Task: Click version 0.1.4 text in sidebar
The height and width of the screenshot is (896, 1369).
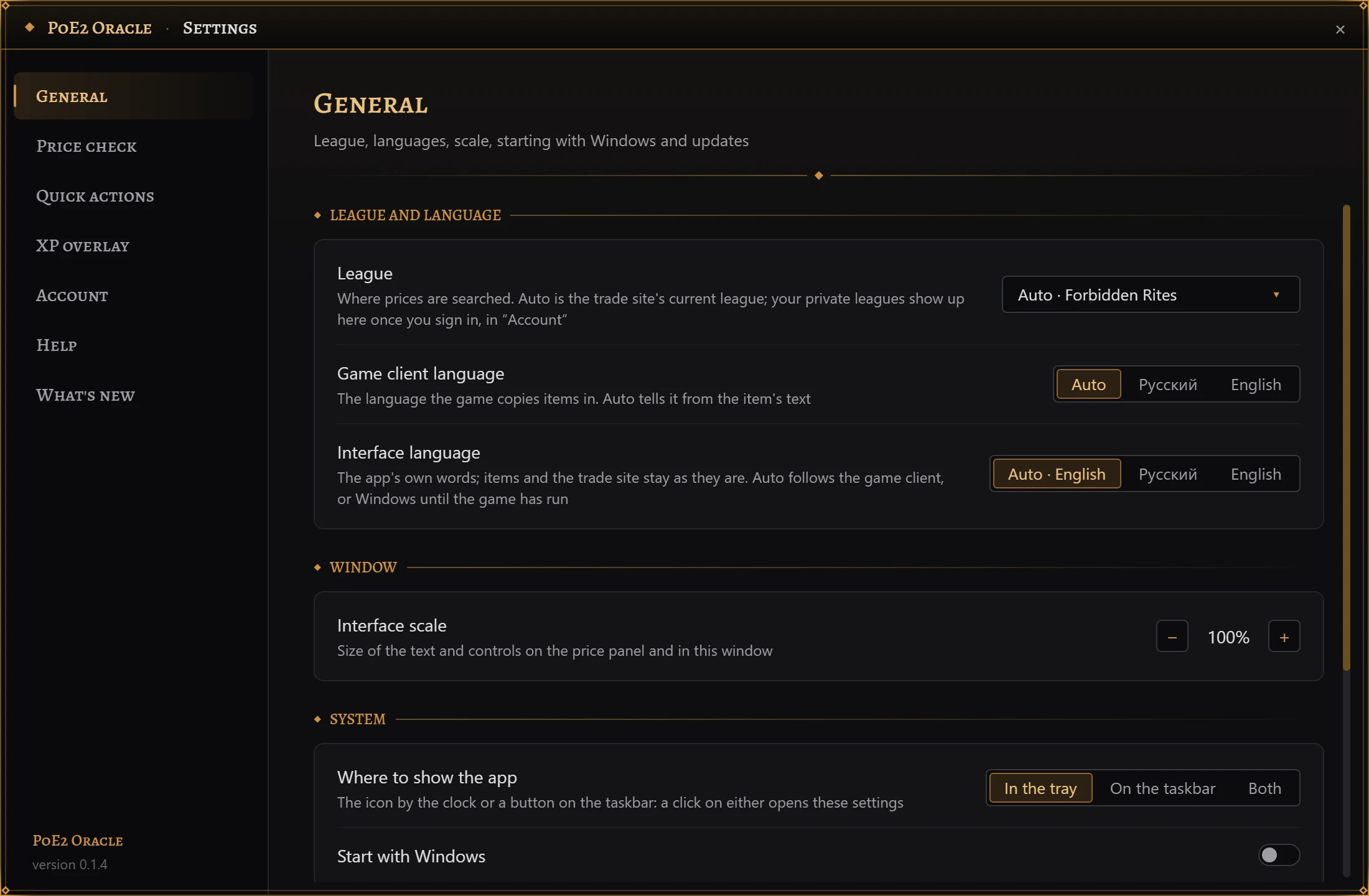Action: click(x=70, y=864)
